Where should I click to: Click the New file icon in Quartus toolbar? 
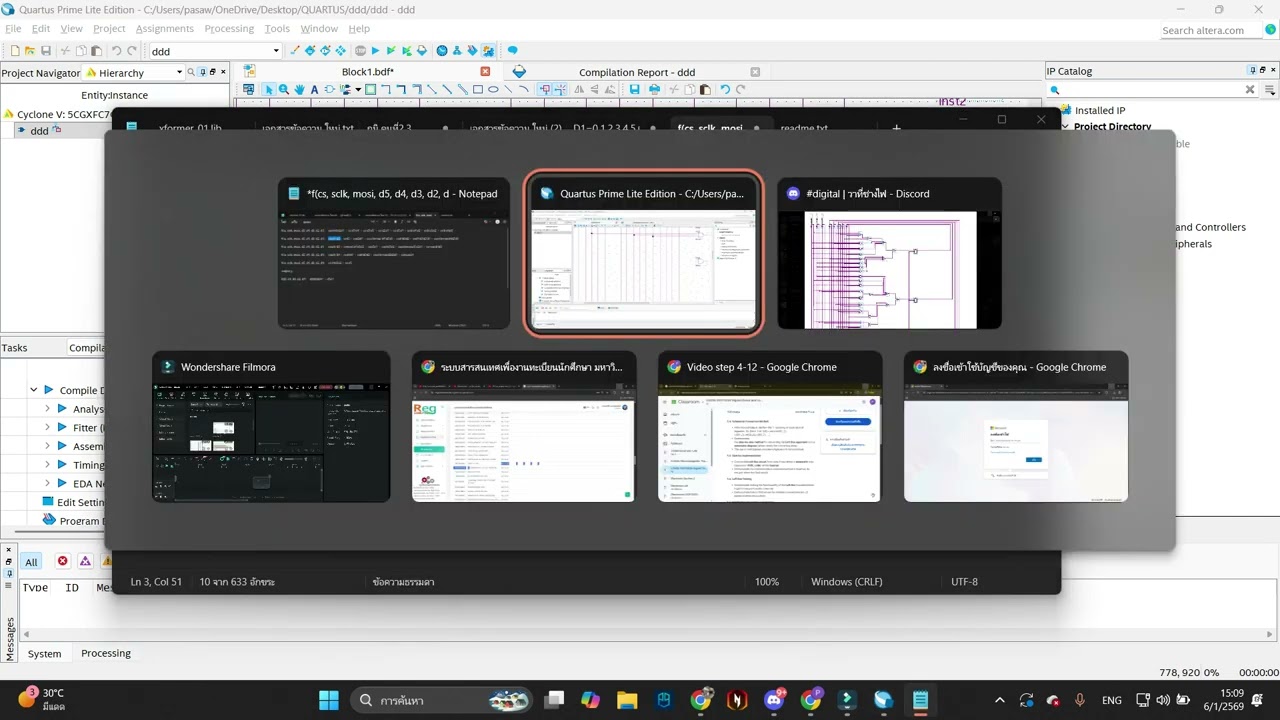[x=15, y=50]
